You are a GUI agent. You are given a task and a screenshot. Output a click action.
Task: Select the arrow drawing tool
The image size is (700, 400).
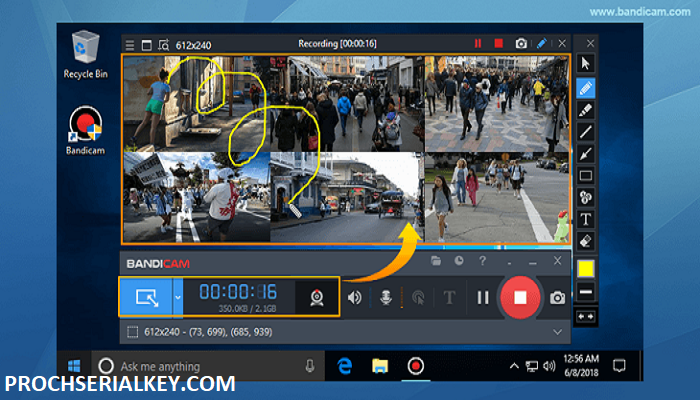pyautogui.click(x=585, y=154)
